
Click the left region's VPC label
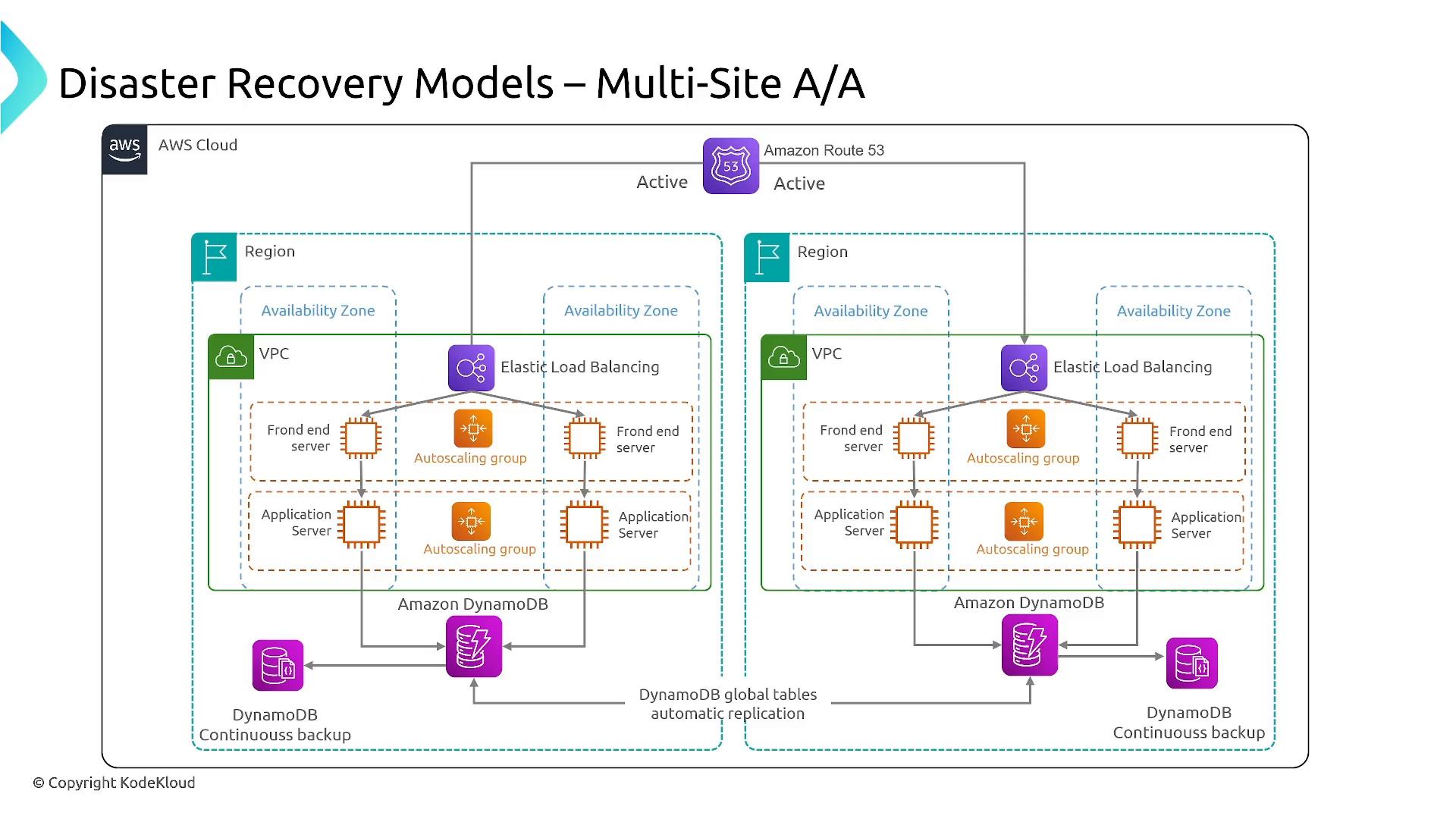tap(274, 353)
